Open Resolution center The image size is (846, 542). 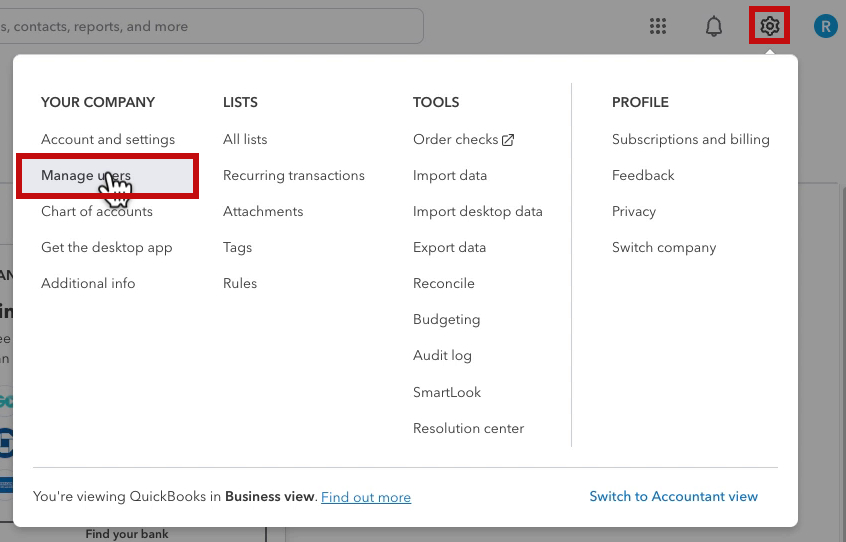tap(468, 428)
